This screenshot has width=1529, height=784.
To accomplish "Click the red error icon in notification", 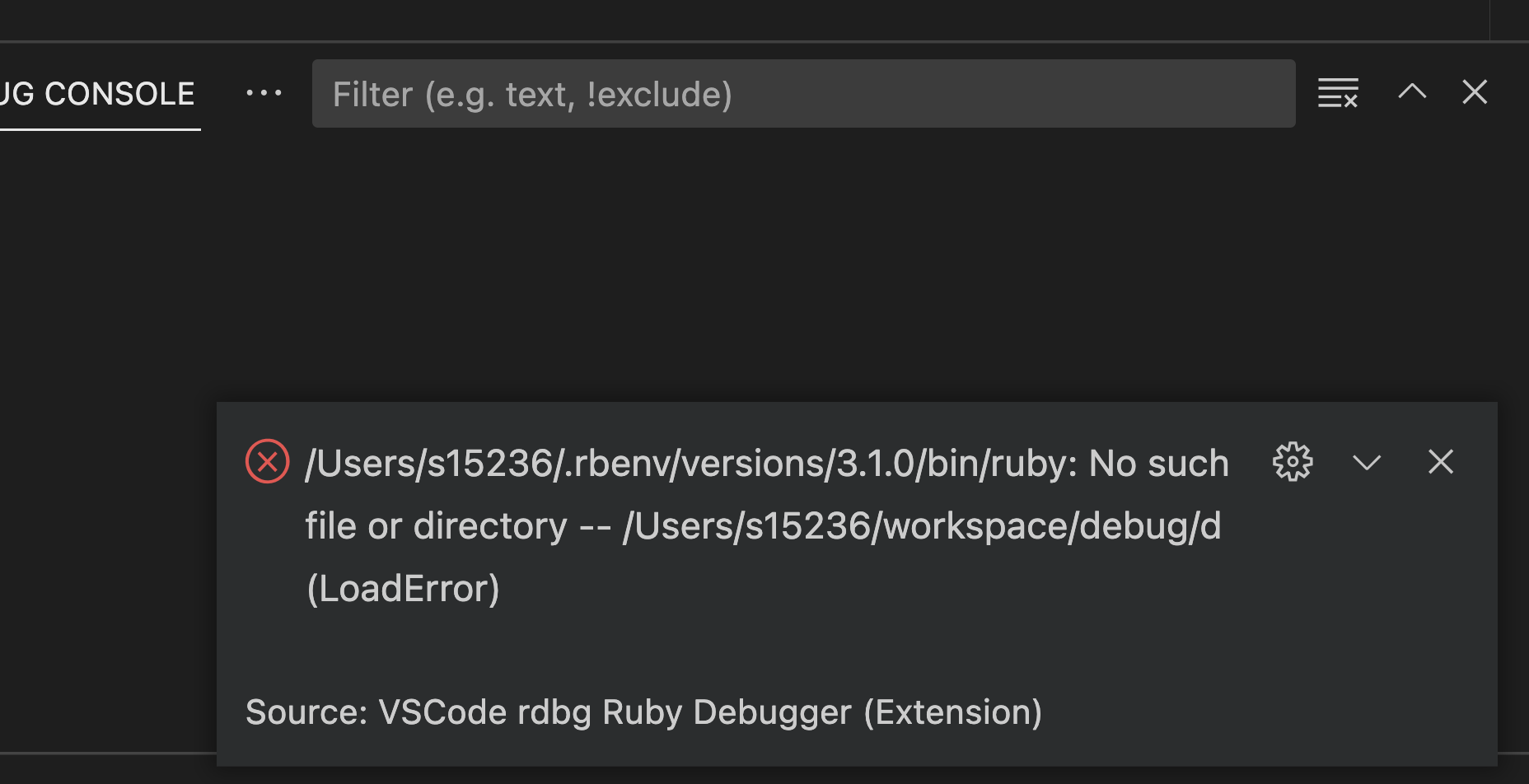I will click(268, 462).
